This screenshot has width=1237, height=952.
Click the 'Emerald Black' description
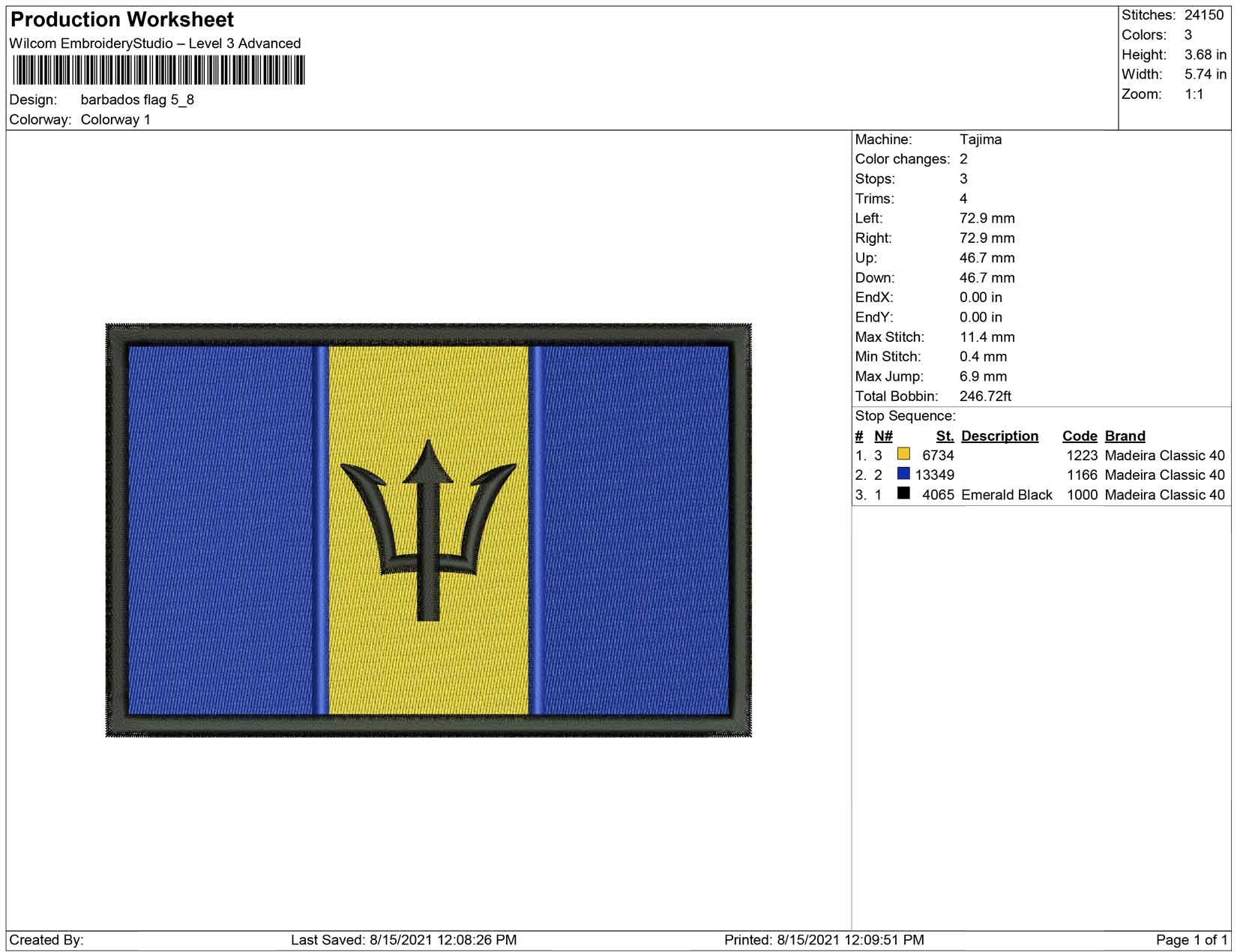coord(1007,495)
